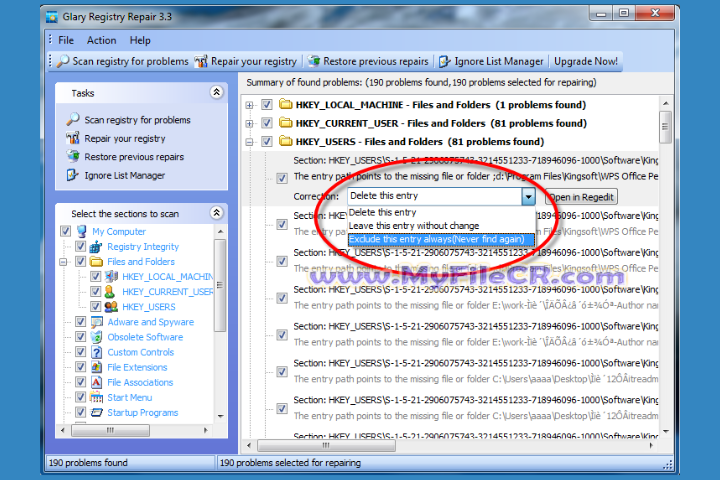Viewport: 720px width, 480px height.
Task: Click the magnifier icon for Scan registry toolbar
Action: [x=63, y=61]
